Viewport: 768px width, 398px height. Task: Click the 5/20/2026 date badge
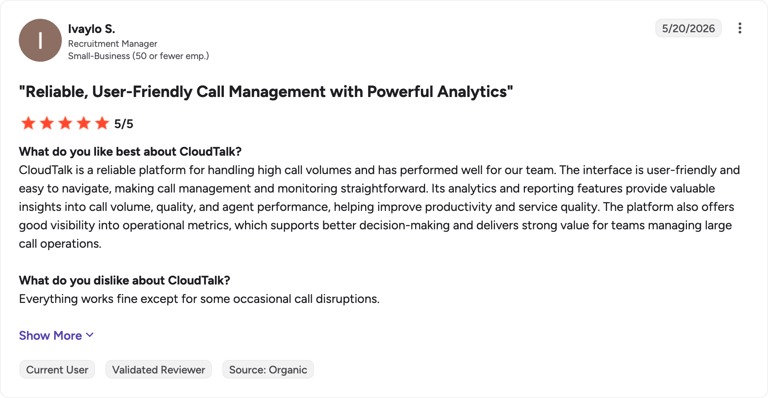pyautogui.click(x=688, y=28)
